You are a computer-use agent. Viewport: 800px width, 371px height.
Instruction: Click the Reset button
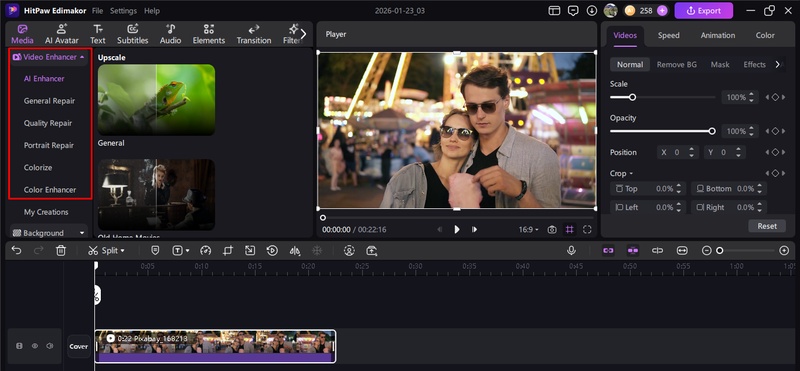pyautogui.click(x=767, y=226)
